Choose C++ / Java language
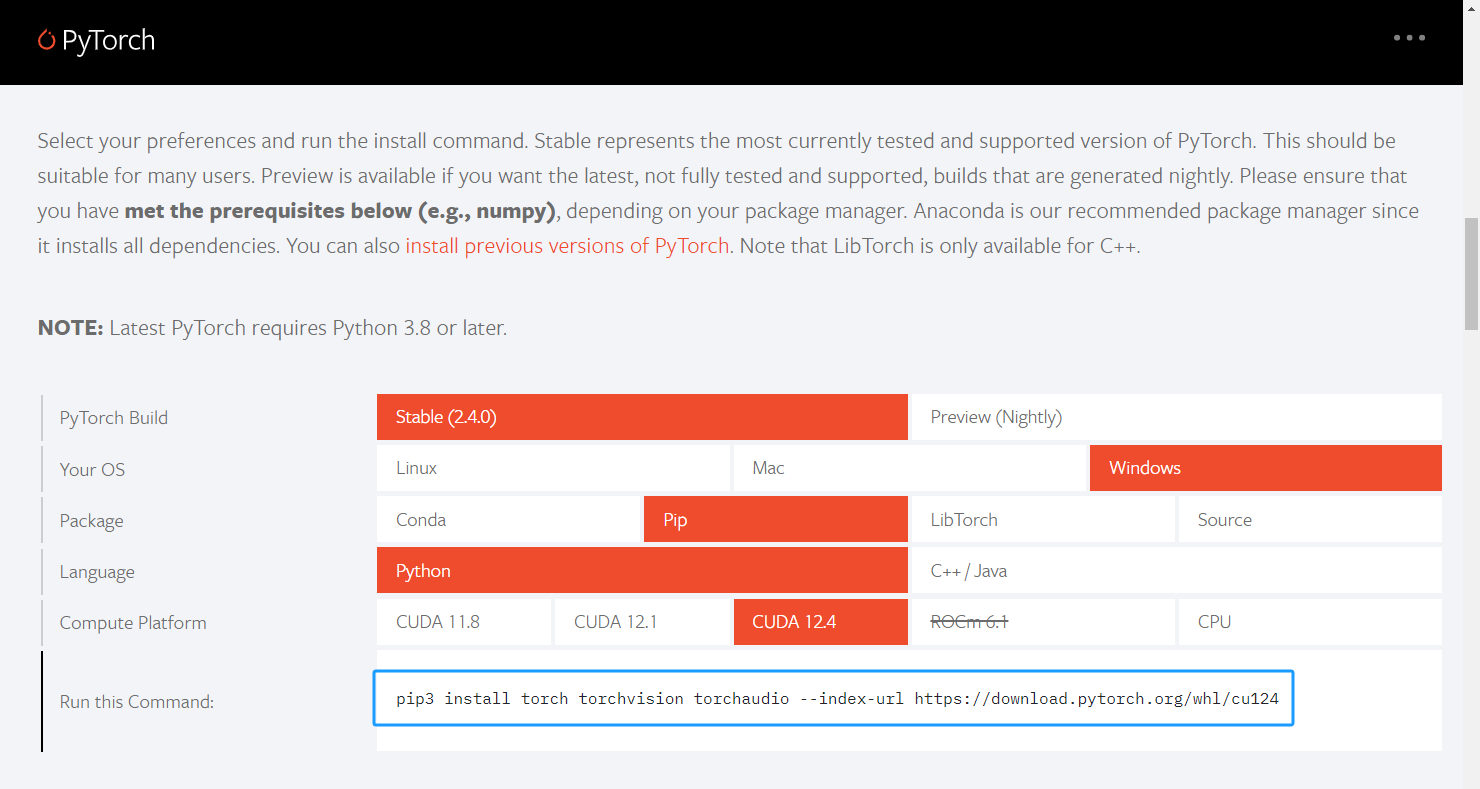Viewport: 1480px width, 789px height. tap(1176, 571)
